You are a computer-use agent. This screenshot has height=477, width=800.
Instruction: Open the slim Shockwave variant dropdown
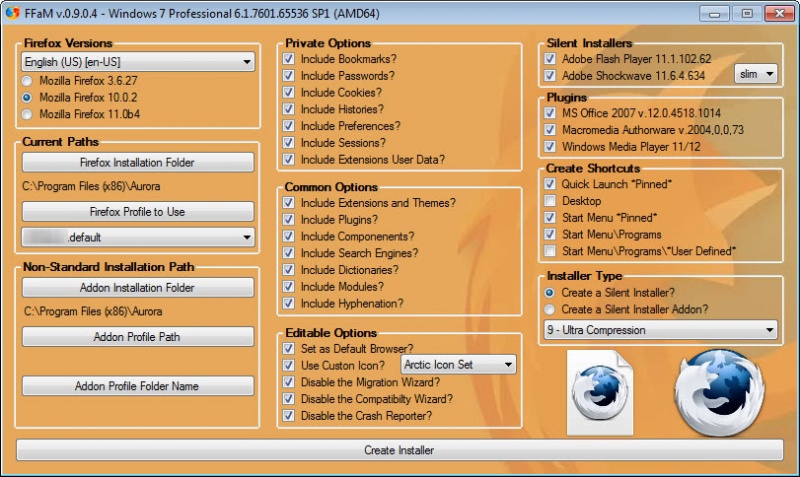pyautogui.click(x=756, y=74)
